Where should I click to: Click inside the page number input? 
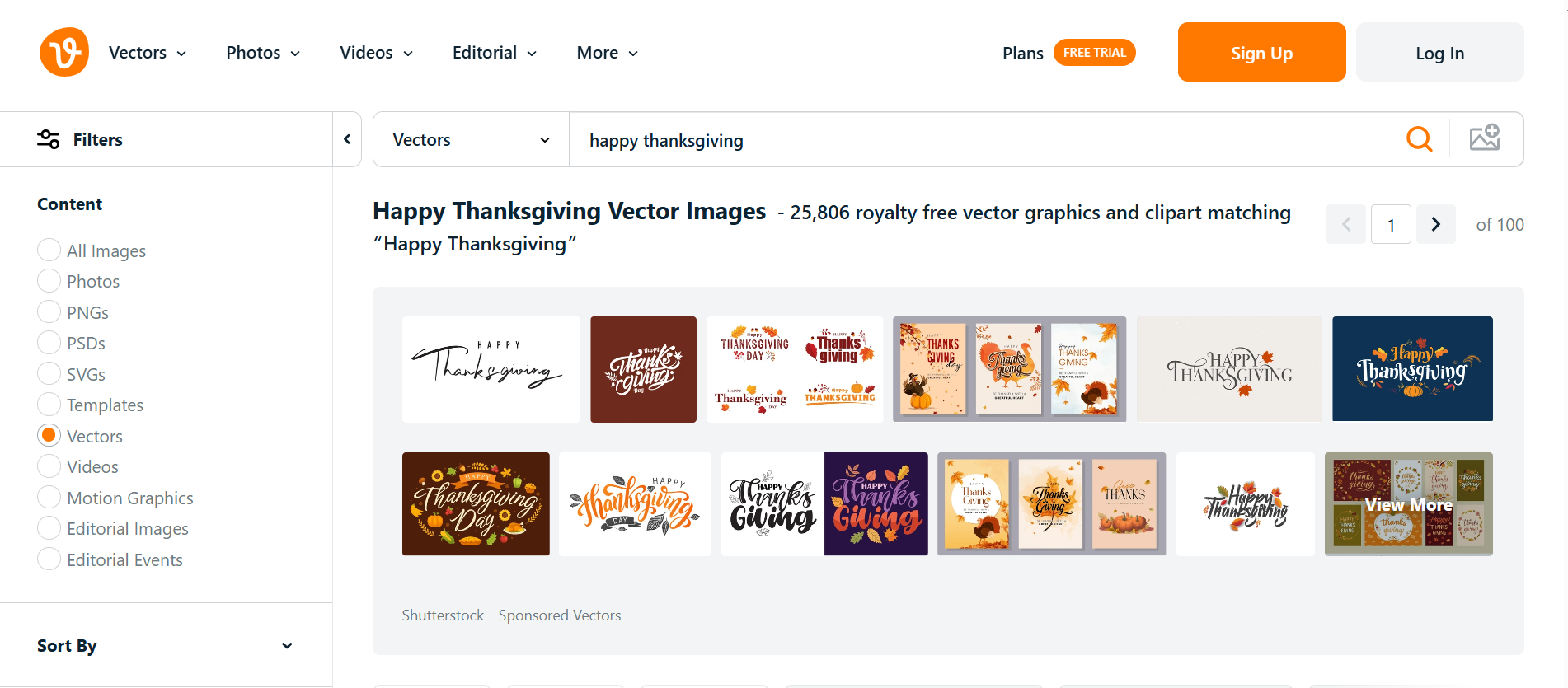click(1391, 224)
